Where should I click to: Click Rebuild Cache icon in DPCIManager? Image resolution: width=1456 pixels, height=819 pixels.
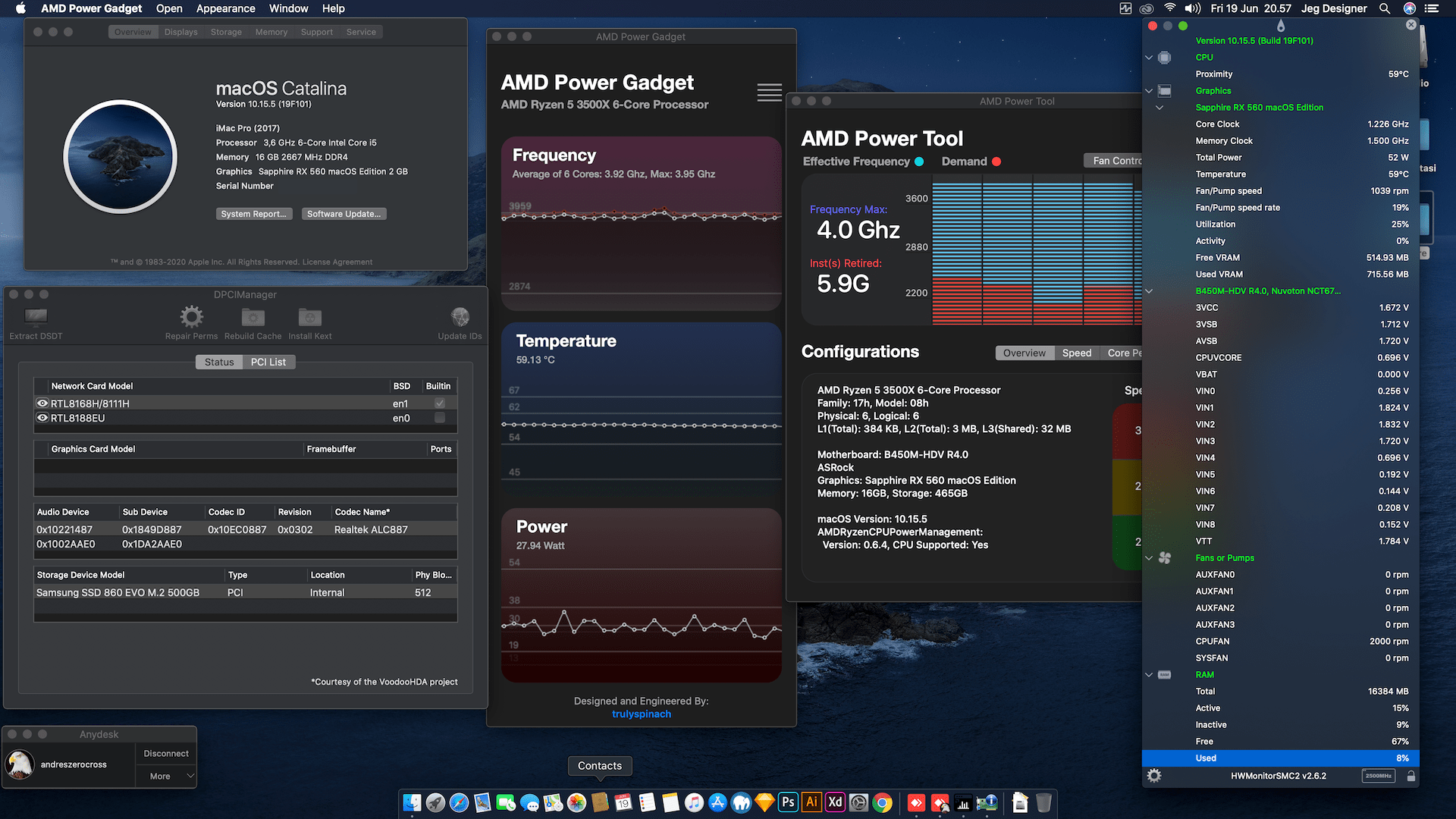point(253,317)
